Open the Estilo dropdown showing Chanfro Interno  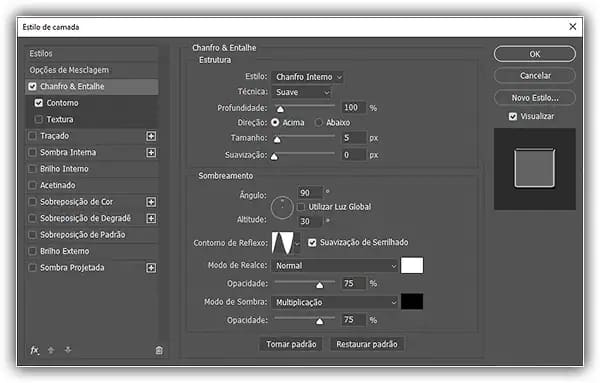pos(307,77)
